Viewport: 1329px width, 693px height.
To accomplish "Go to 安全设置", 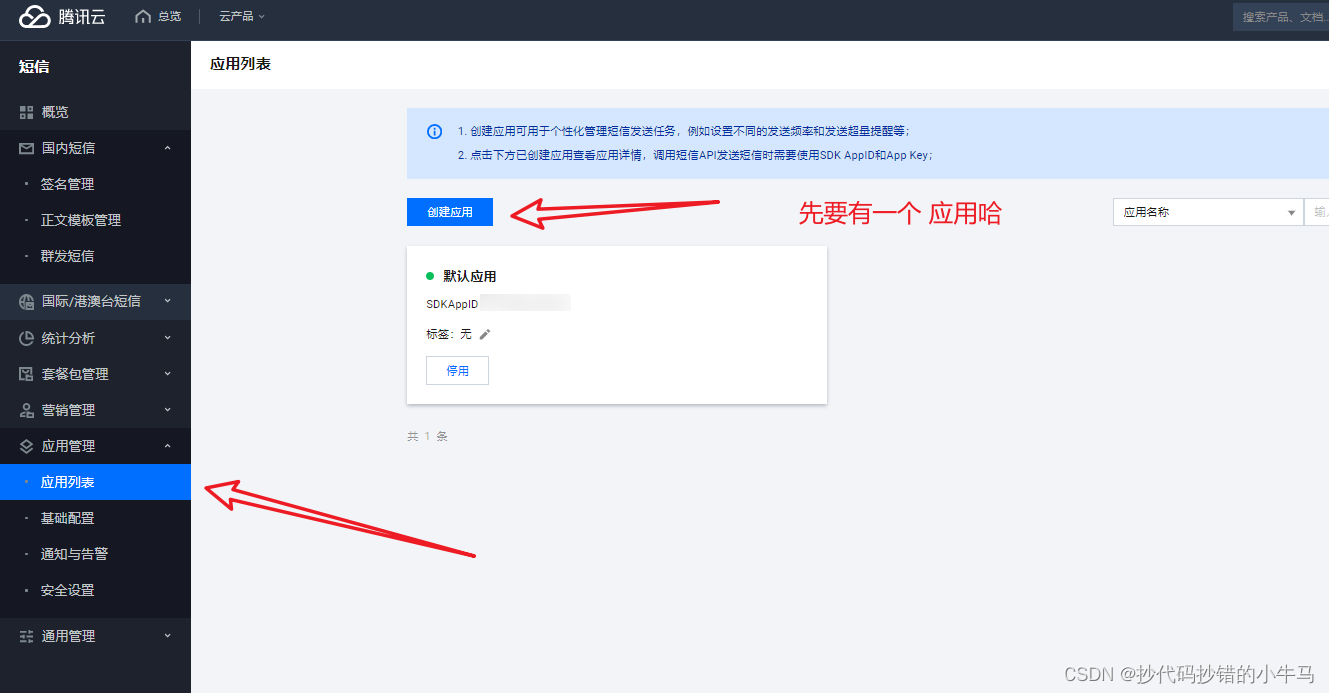I will pos(67,590).
